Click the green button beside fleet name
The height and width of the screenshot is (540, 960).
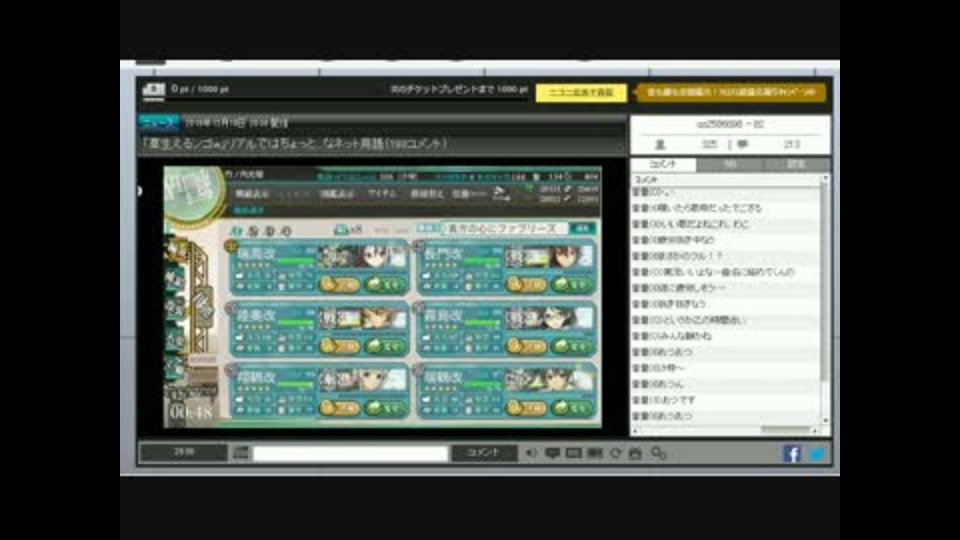tap(582, 228)
